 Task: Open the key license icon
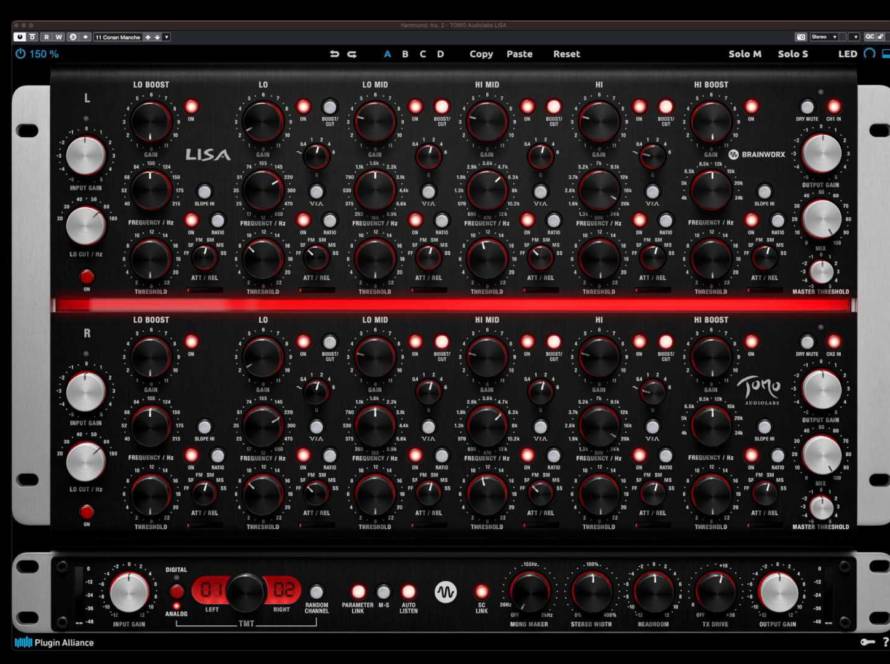(867, 642)
